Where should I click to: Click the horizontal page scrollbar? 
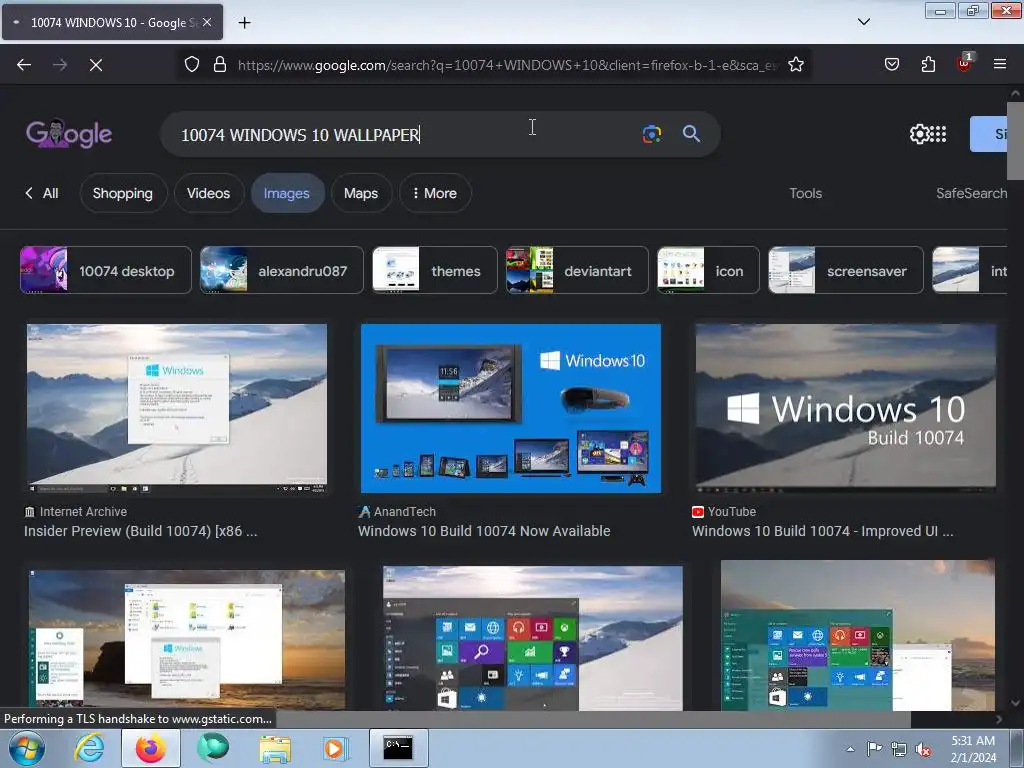pos(457,719)
